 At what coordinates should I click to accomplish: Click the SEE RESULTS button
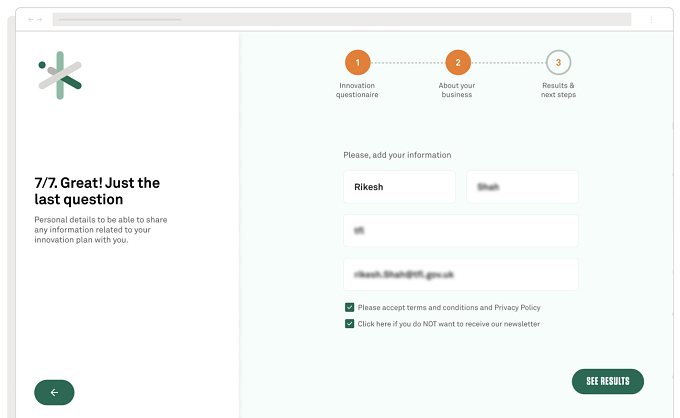coord(608,382)
